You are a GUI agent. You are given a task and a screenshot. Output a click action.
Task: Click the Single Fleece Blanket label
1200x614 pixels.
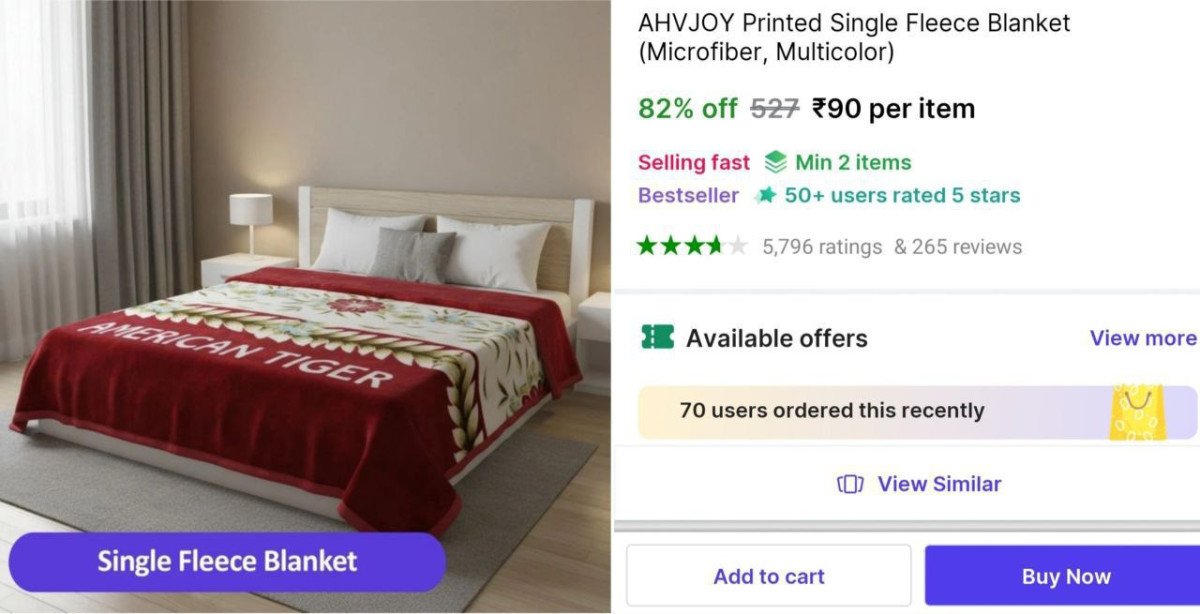coord(227,561)
